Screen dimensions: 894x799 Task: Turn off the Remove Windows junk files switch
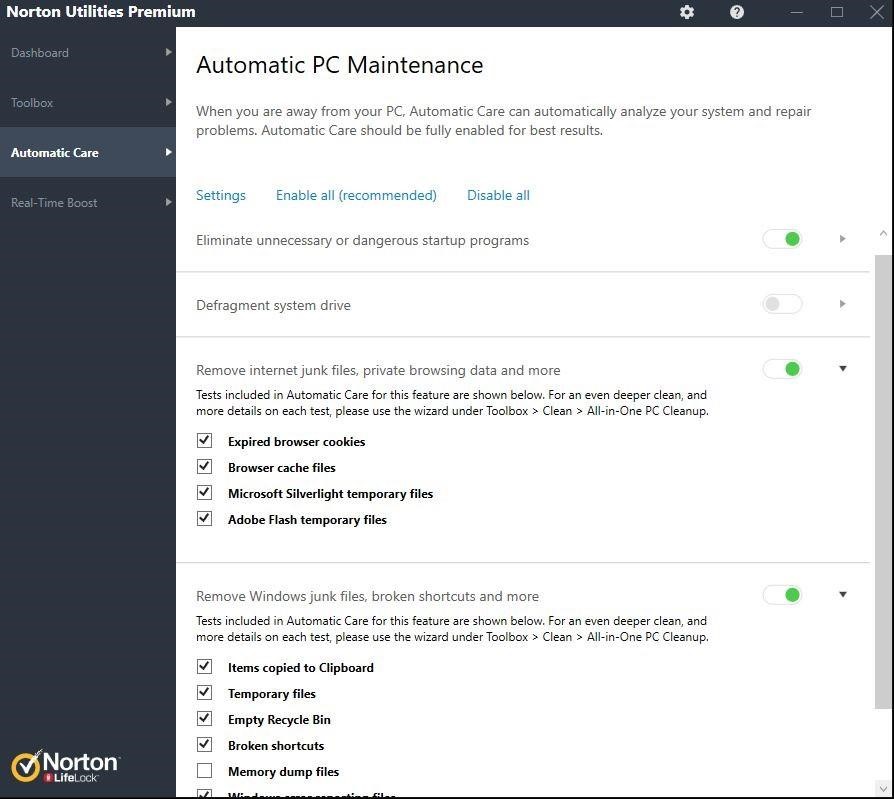pos(782,594)
